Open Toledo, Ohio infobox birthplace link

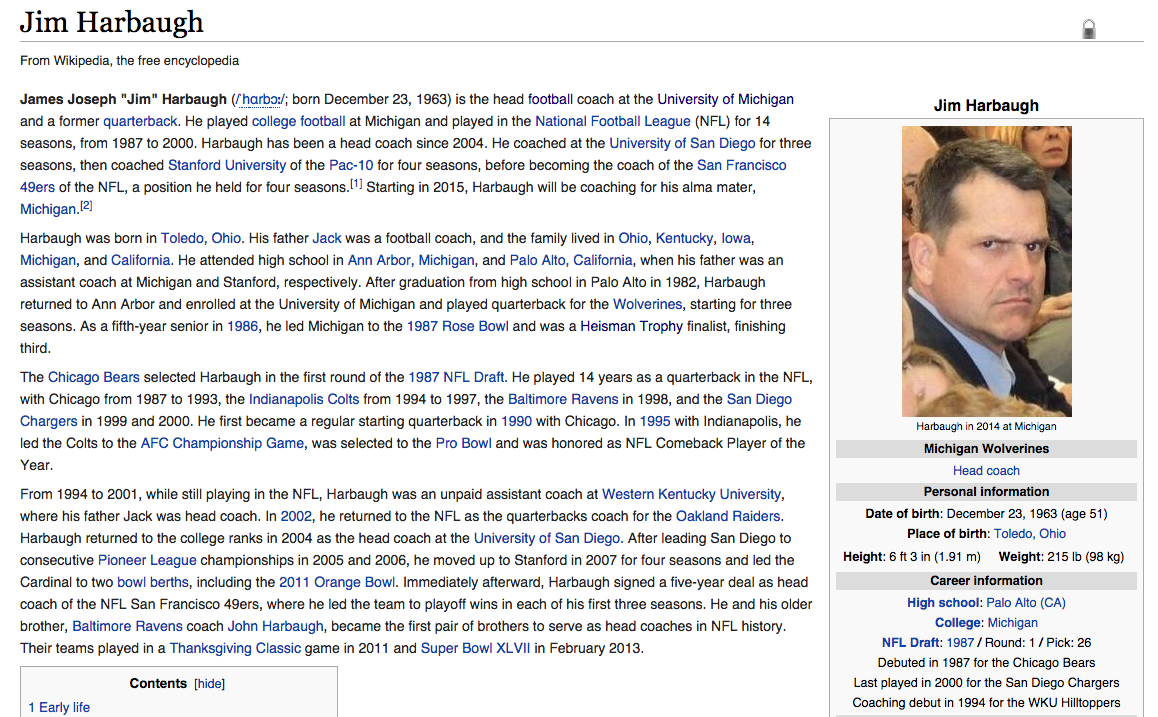(1029, 534)
